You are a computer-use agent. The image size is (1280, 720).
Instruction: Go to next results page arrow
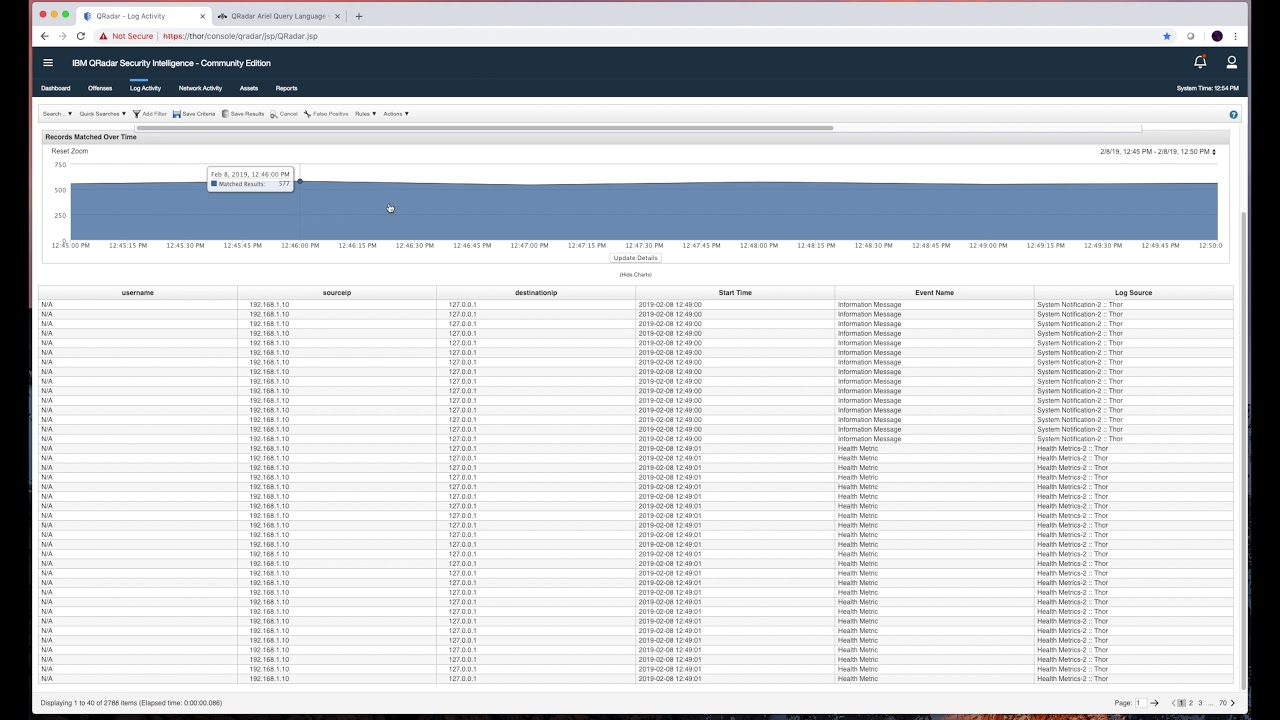[1232, 703]
